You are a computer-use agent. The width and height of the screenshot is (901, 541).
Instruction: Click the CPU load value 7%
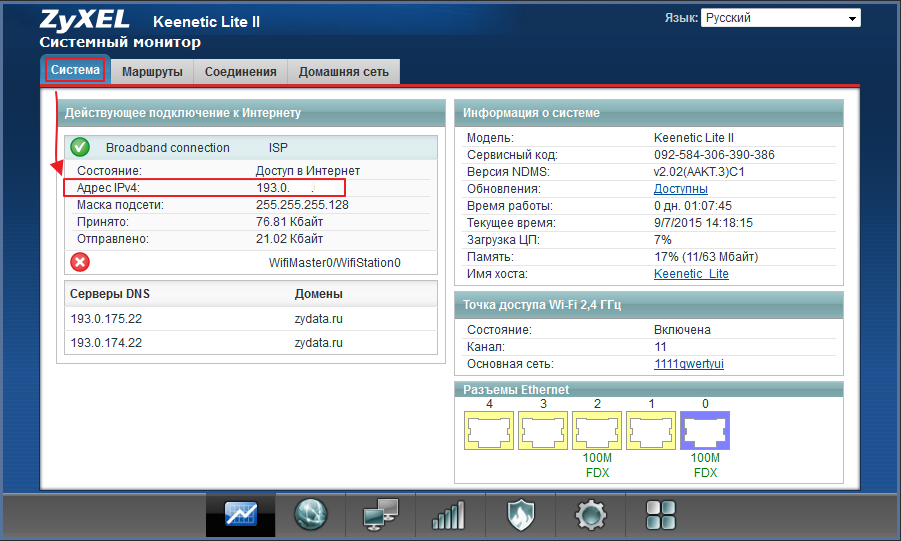pyautogui.click(x=663, y=240)
